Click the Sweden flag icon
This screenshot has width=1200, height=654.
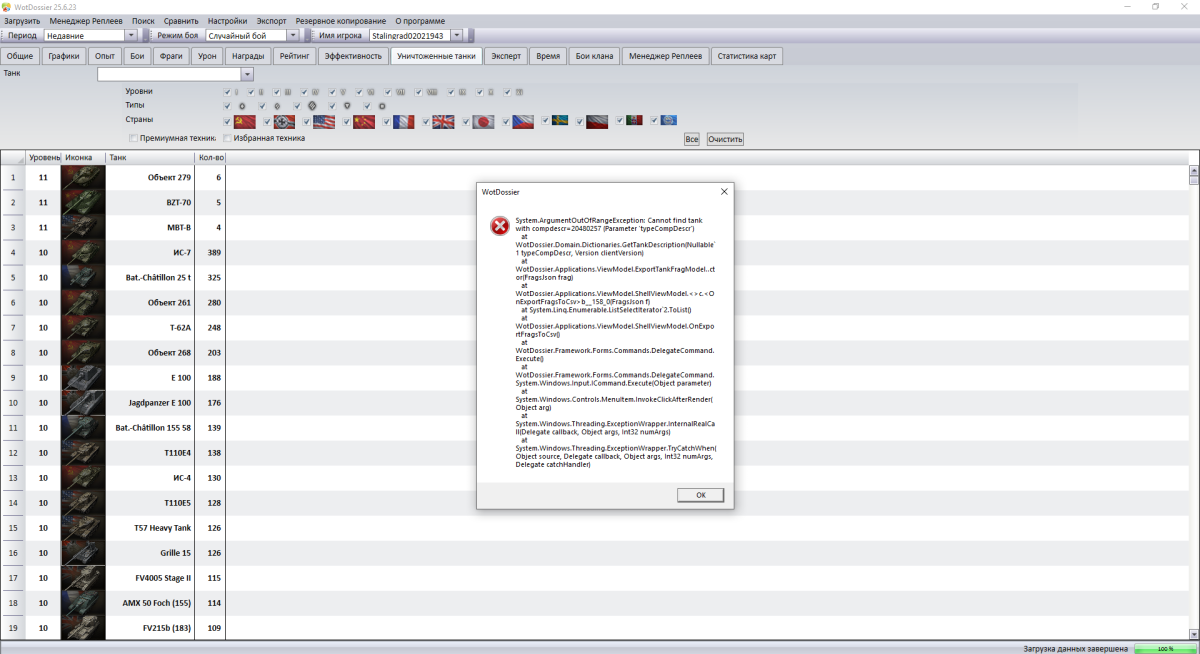[560, 120]
